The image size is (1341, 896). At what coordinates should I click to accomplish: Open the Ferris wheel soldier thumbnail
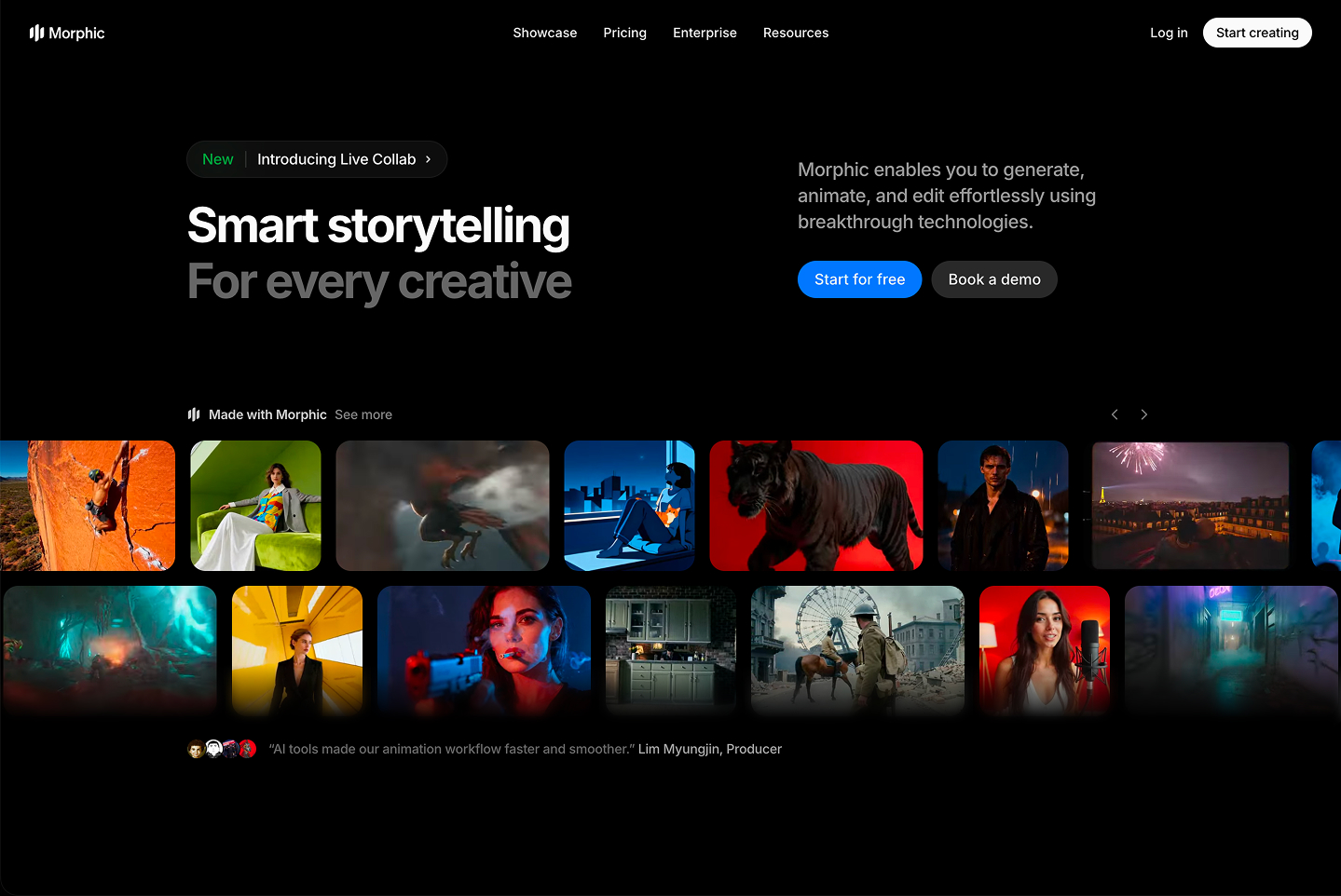[x=857, y=650]
